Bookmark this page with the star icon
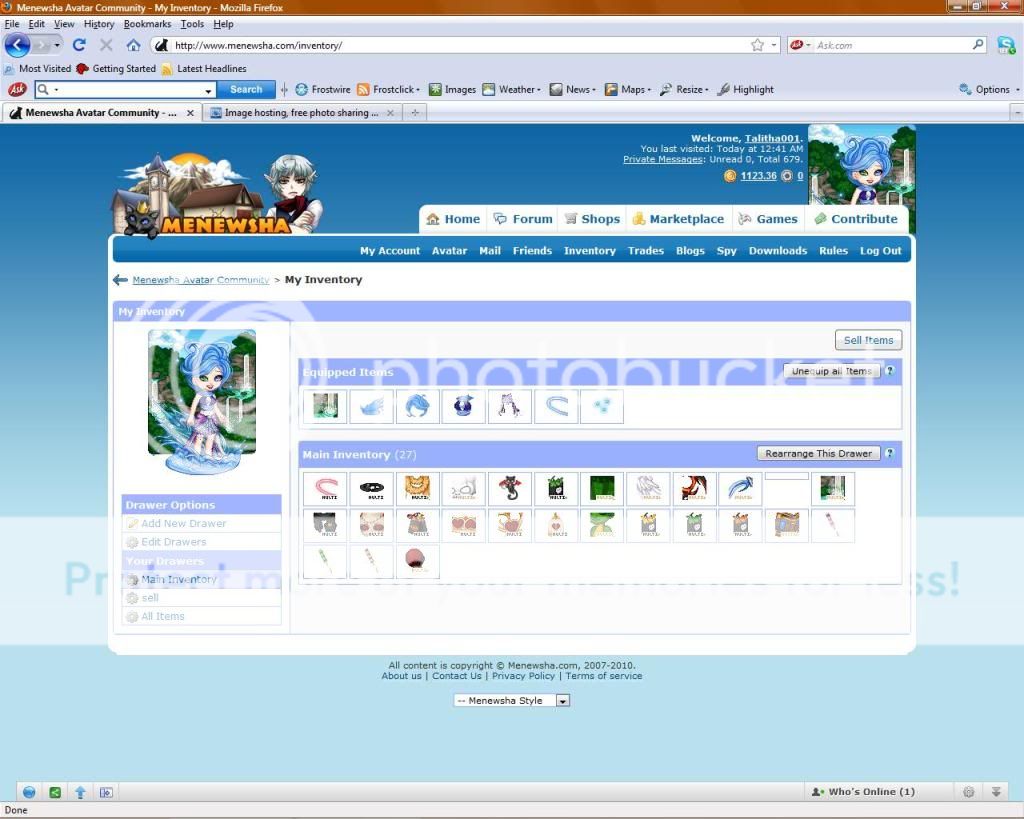1024x819 pixels. [x=757, y=45]
